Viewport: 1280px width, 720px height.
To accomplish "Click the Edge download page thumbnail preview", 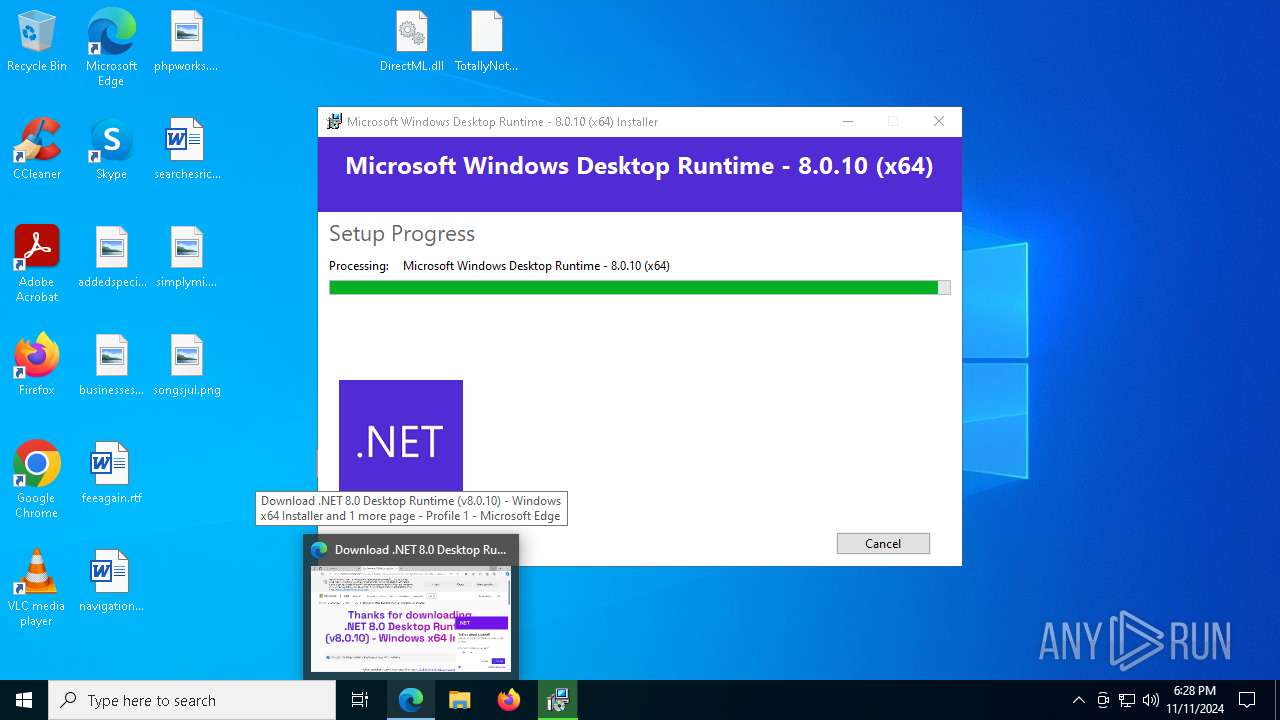I will (411, 618).
